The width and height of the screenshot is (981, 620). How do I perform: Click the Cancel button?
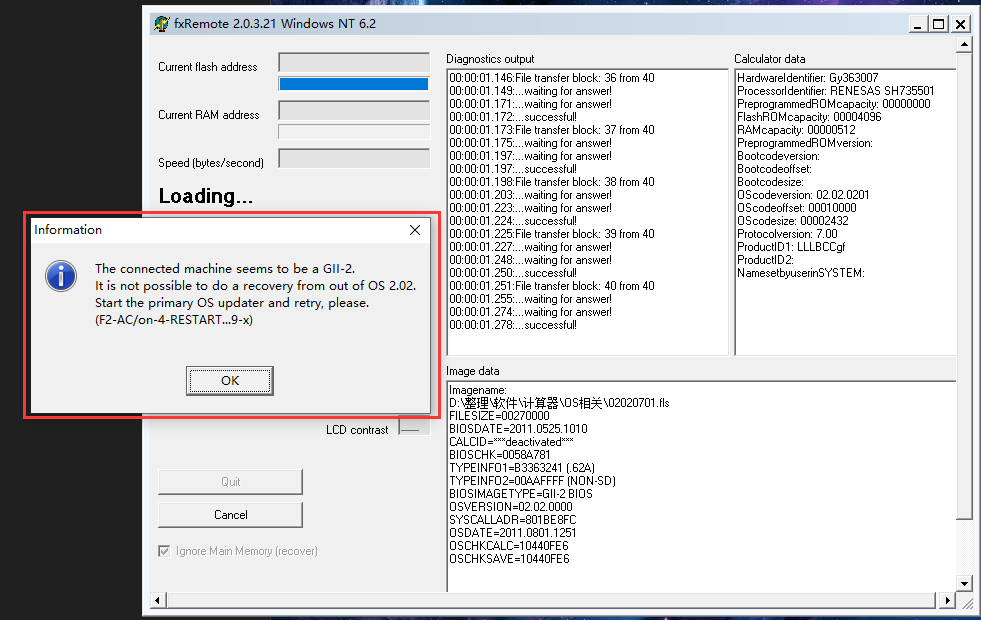pos(230,515)
